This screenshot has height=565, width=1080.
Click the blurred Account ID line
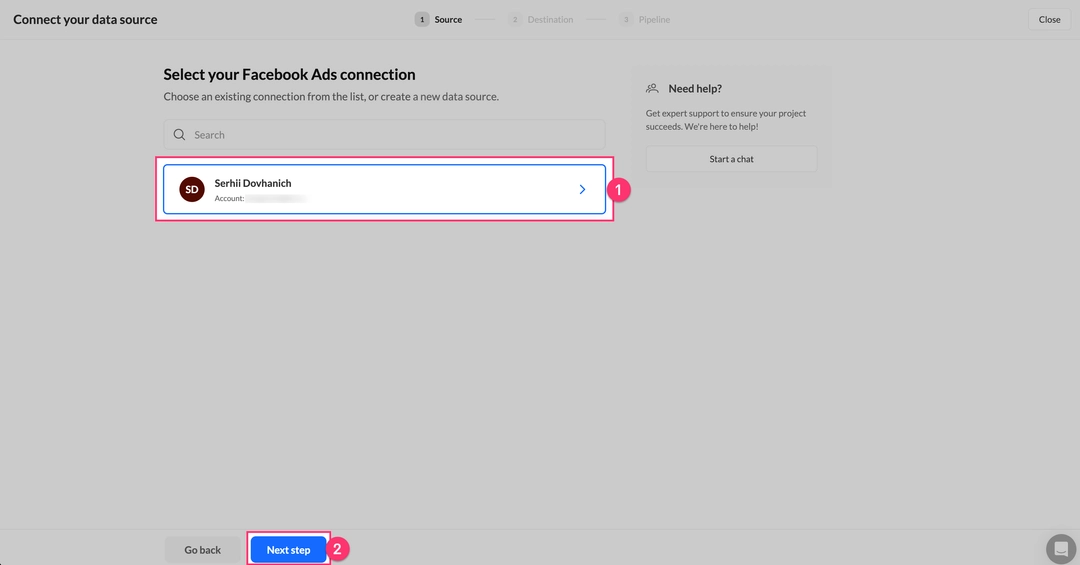coord(275,199)
